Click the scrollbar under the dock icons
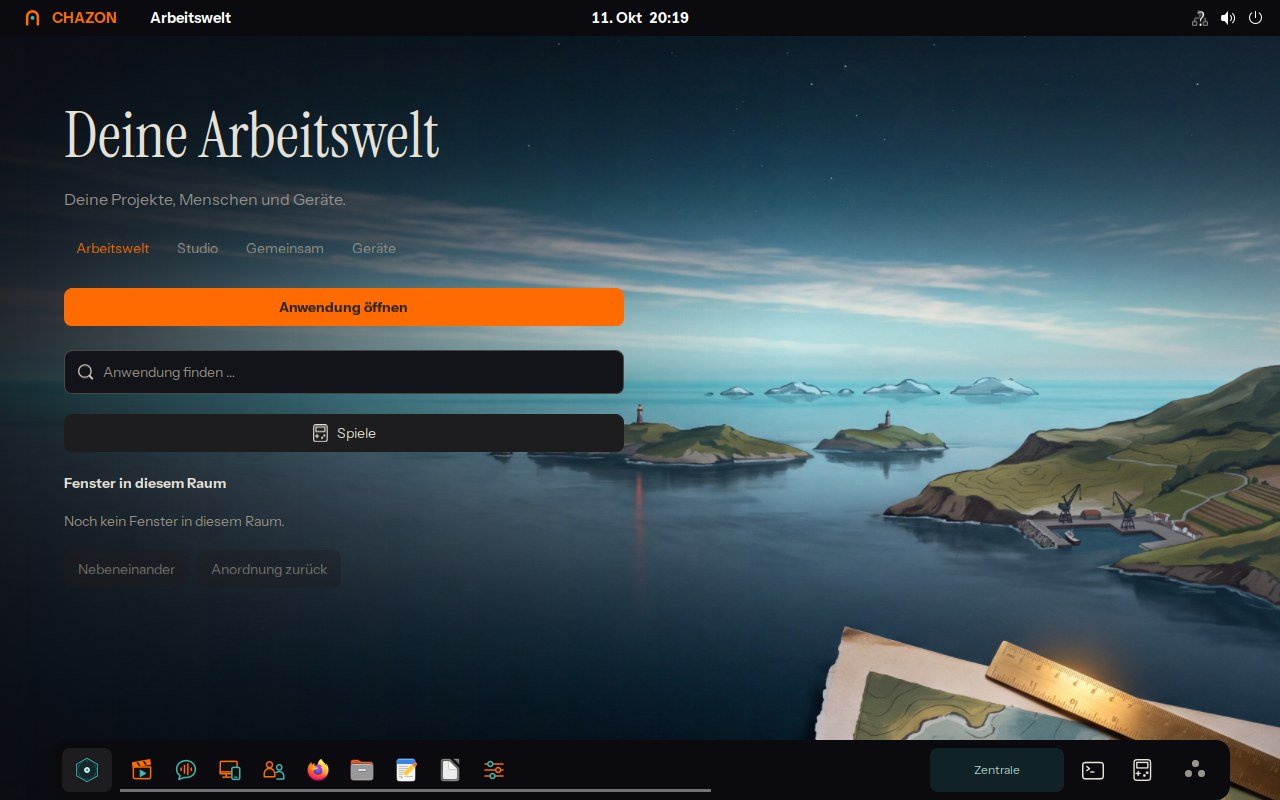 (x=415, y=790)
